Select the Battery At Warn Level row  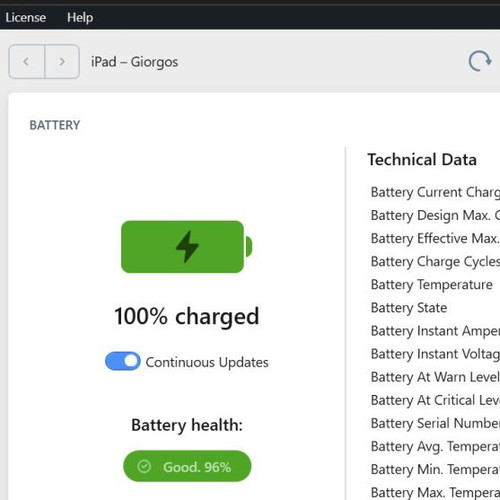point(435,377)
